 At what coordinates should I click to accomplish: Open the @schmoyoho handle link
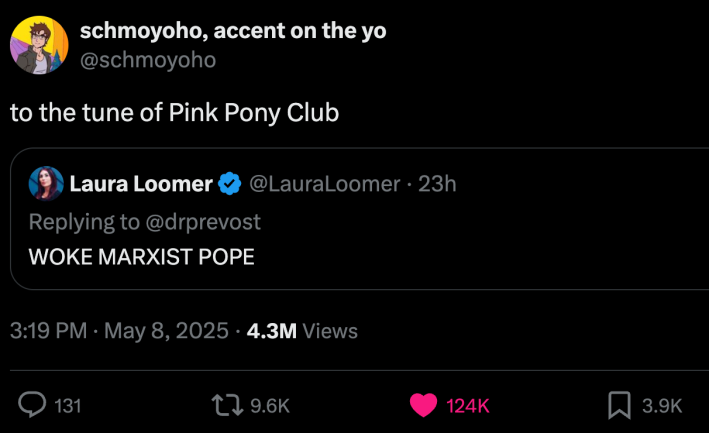pos(147,60)
